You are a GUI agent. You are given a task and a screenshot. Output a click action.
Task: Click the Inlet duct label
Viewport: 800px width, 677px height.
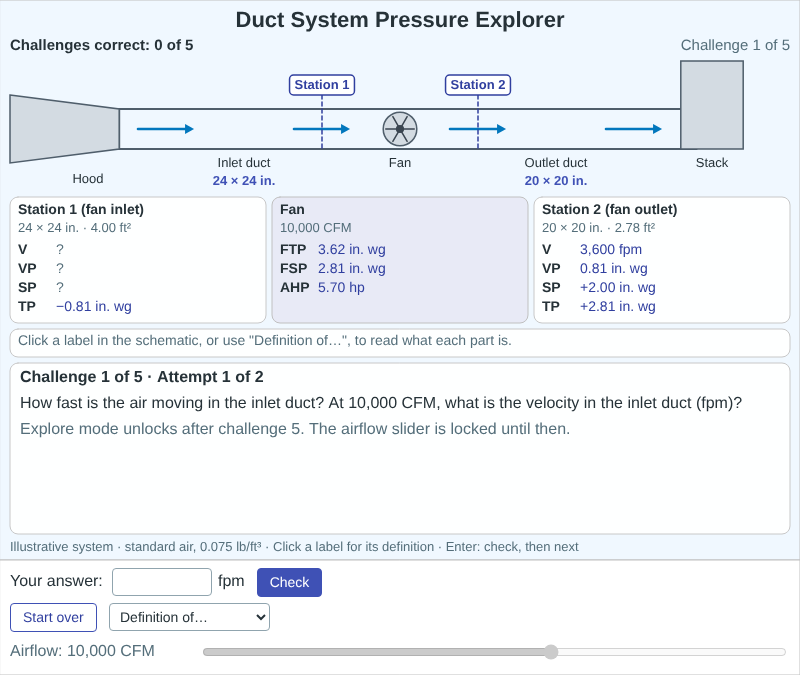[x=244, y=163]
